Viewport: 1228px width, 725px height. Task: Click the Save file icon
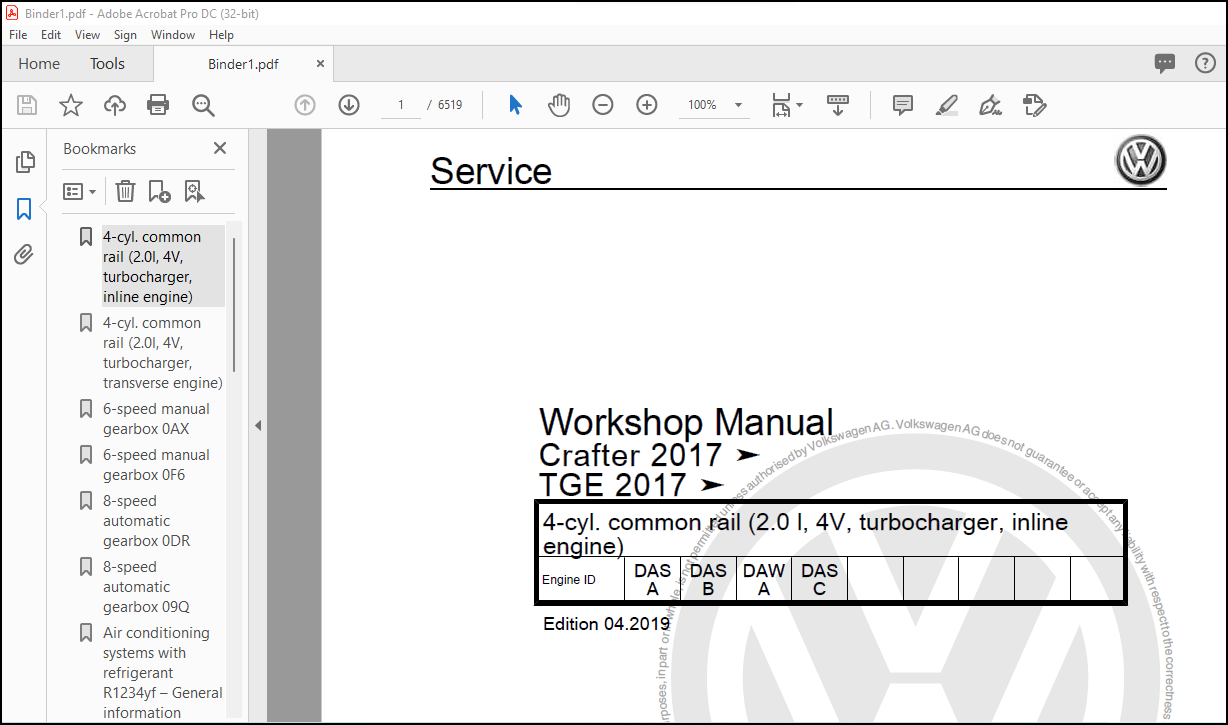[x=27, y=105]
